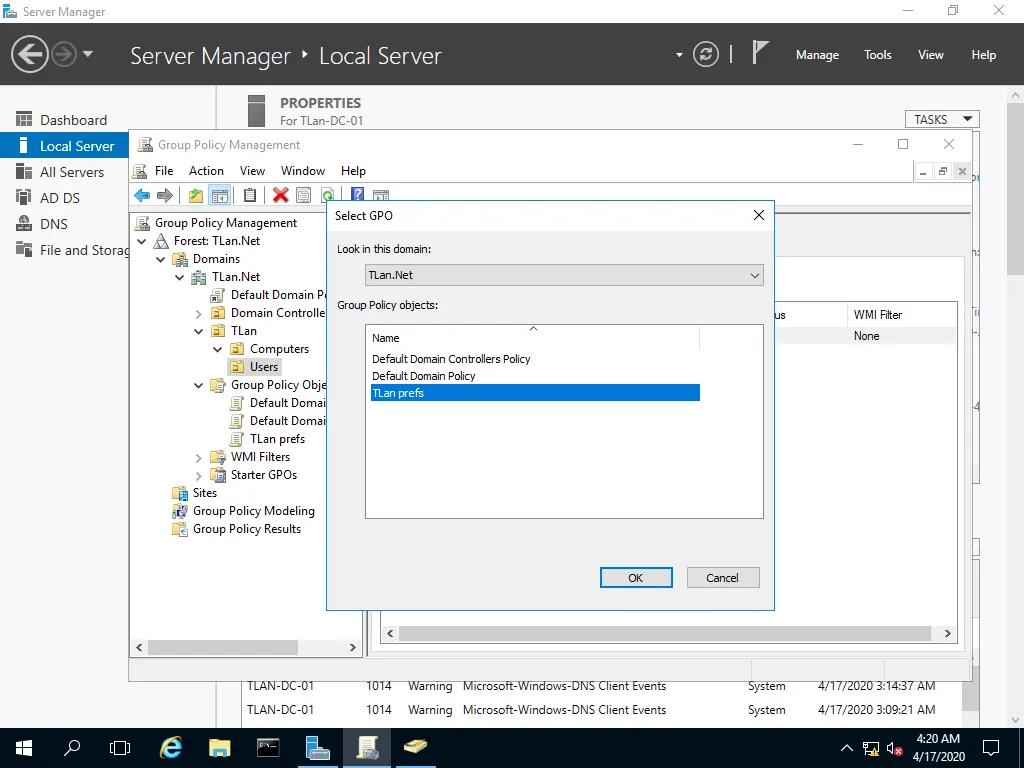Screen dimensions: 1024x768
Task: Open the TASKS dropdown
Action: pyautogui.click(x=942, y=119)
